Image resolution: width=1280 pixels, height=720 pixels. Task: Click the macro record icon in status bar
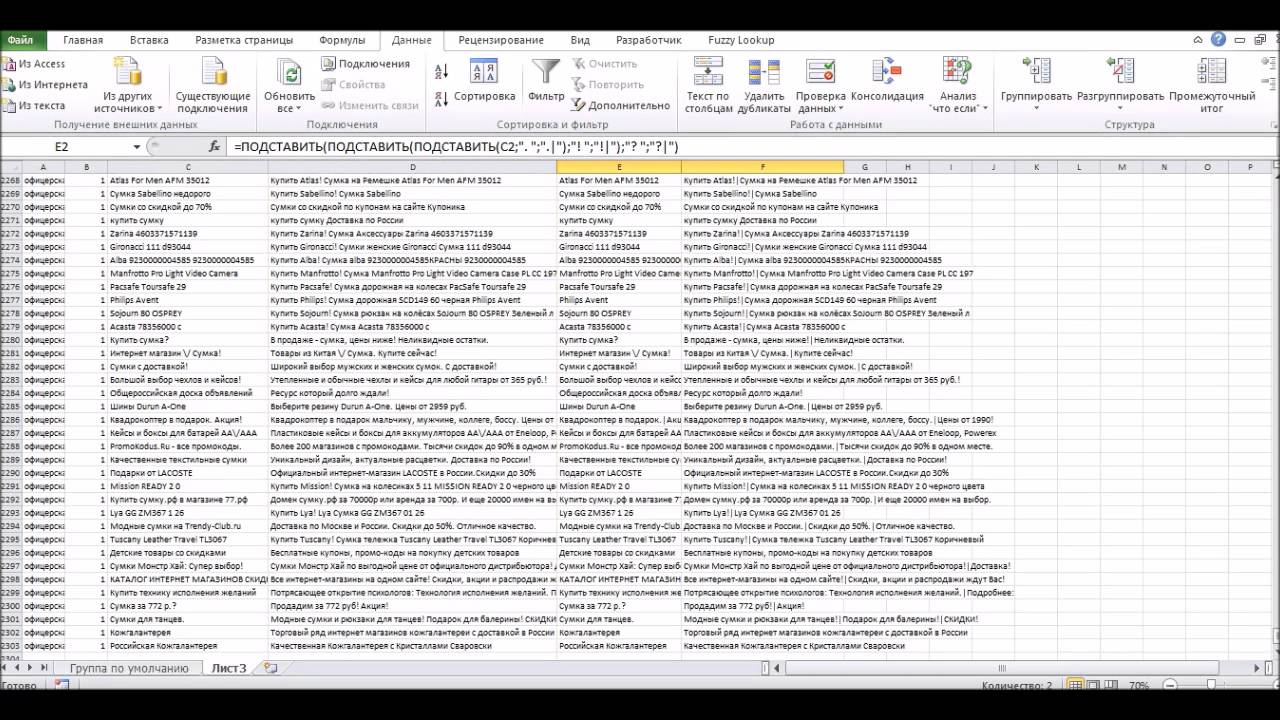[x=62, y=685]
